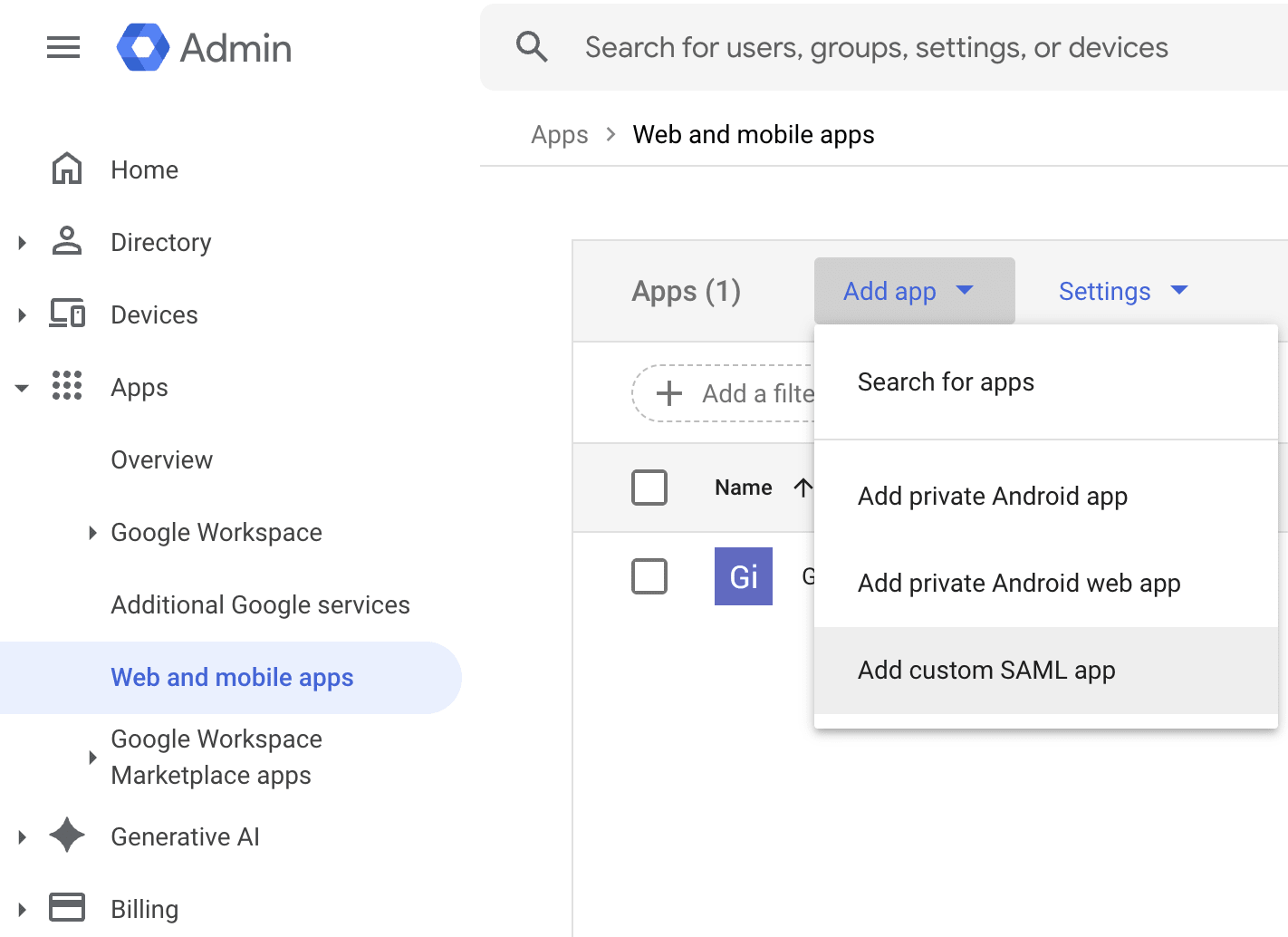The height and width of the screenshot is (937, 1288).
Task: Choose Add private Android app
Action: coord(993,496)
